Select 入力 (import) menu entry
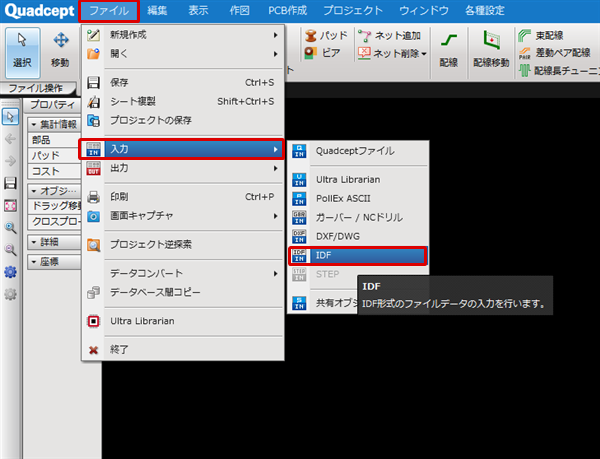 [x=181, y=149]
